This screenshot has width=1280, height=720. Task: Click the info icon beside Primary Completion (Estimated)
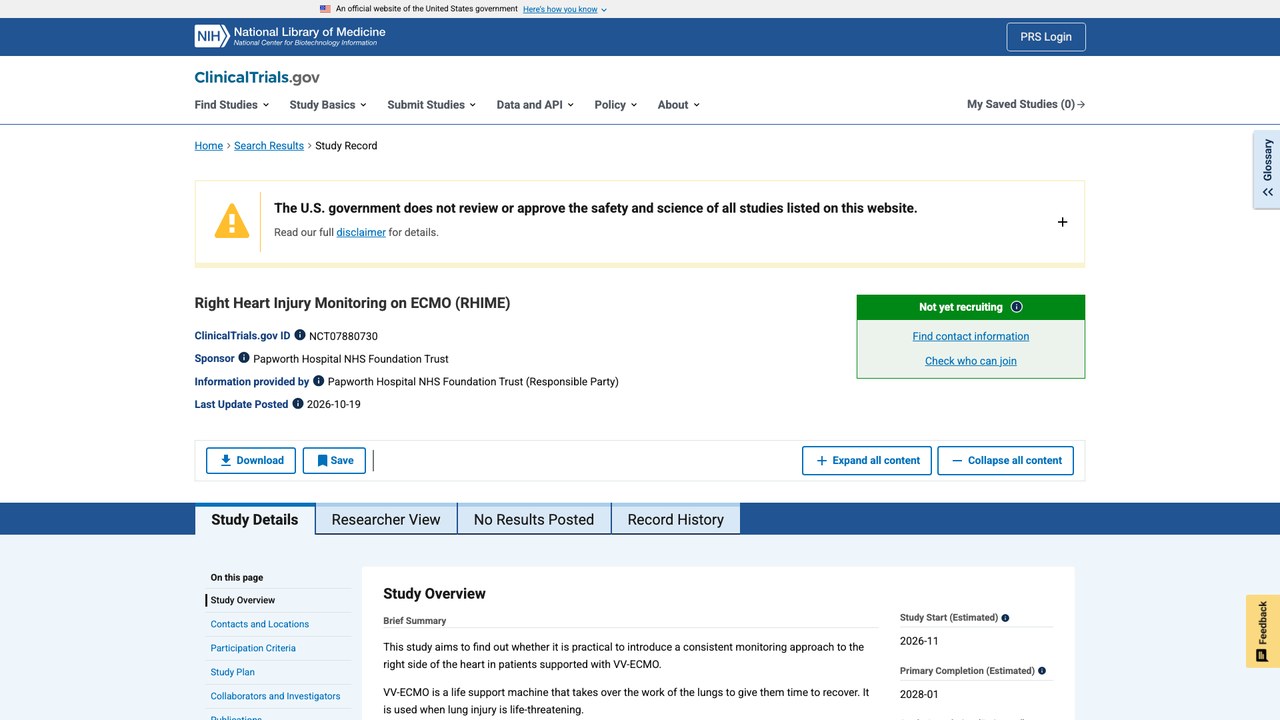[x=1042, y=671]
